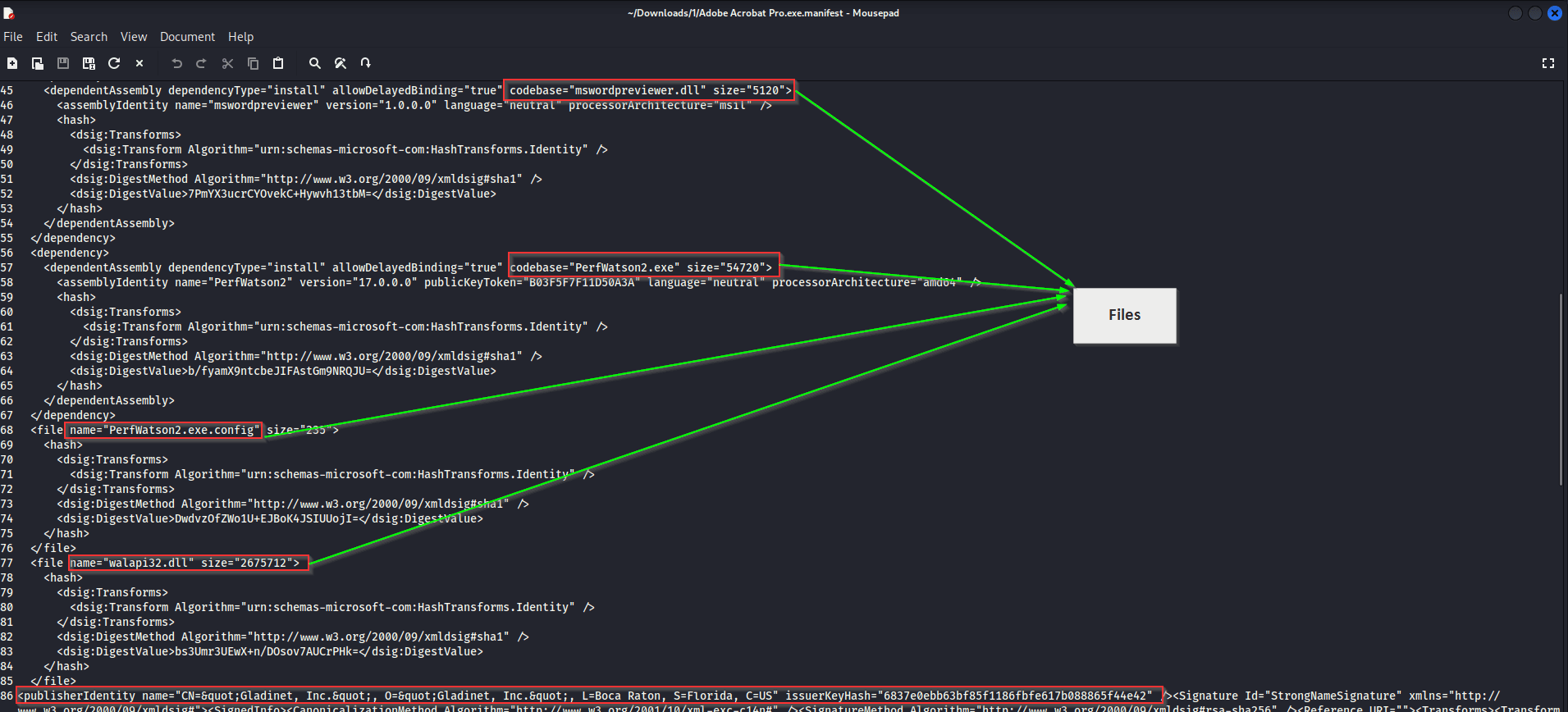Viewport: 1568px width, 712px height.
Task: Click the Copy toolbar icon
Action: pyautogui.click(x=253, y=63)
